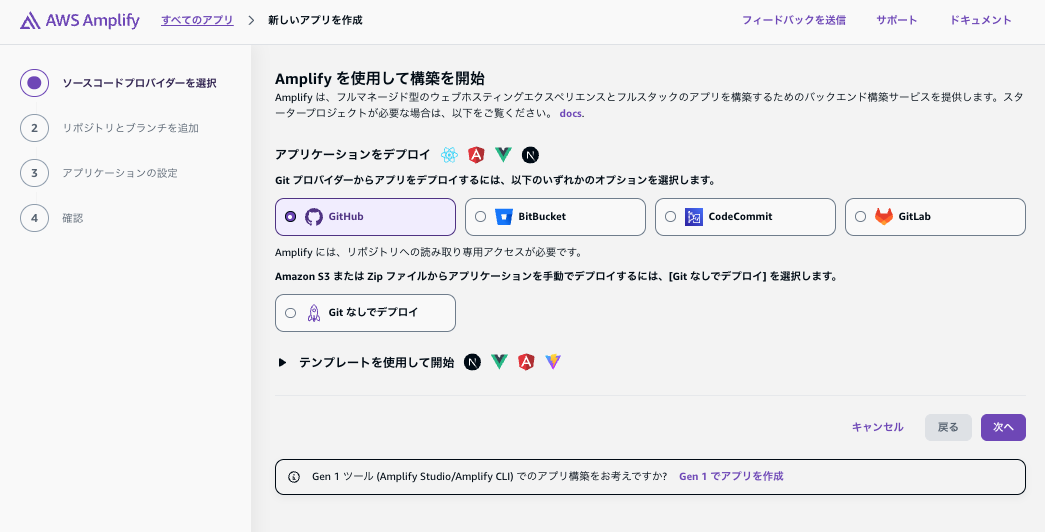This screenshot has width=1045, height=532.
Task: Open the サポート link in header
Action: click(x=896, y=20)
